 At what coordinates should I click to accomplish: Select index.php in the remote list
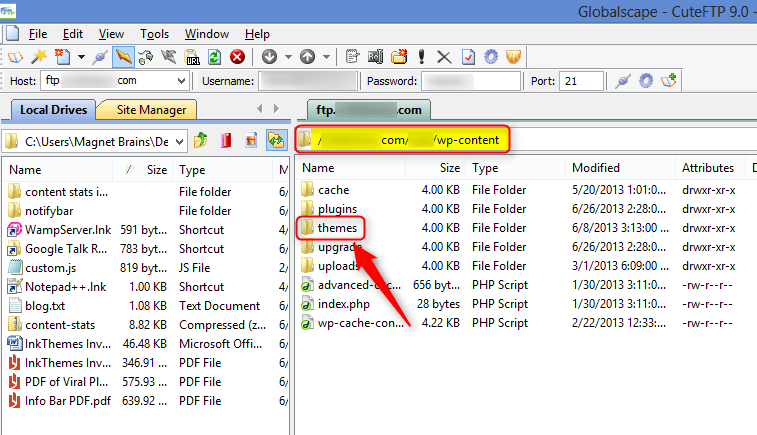(x=344, y=304)
